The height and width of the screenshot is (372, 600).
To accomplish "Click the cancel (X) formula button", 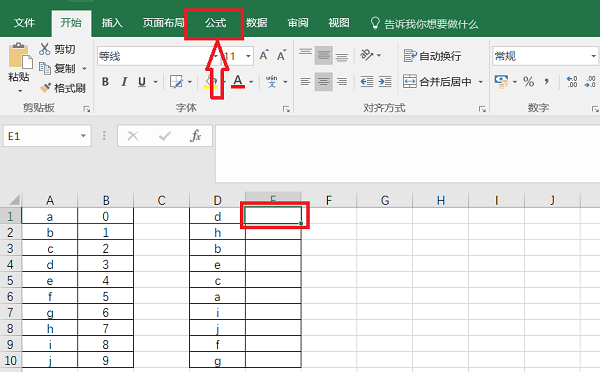I will (133, 136).
